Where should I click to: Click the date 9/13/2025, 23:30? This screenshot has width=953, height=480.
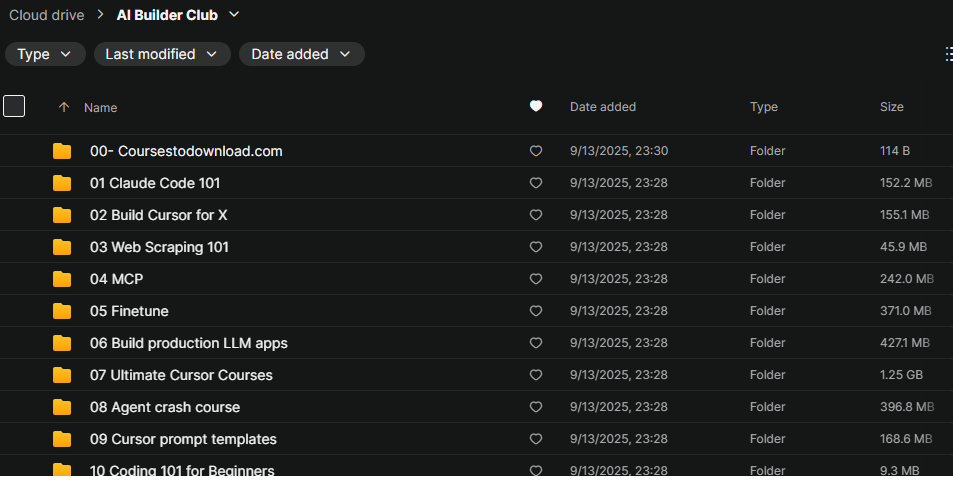tap(619, 151)
